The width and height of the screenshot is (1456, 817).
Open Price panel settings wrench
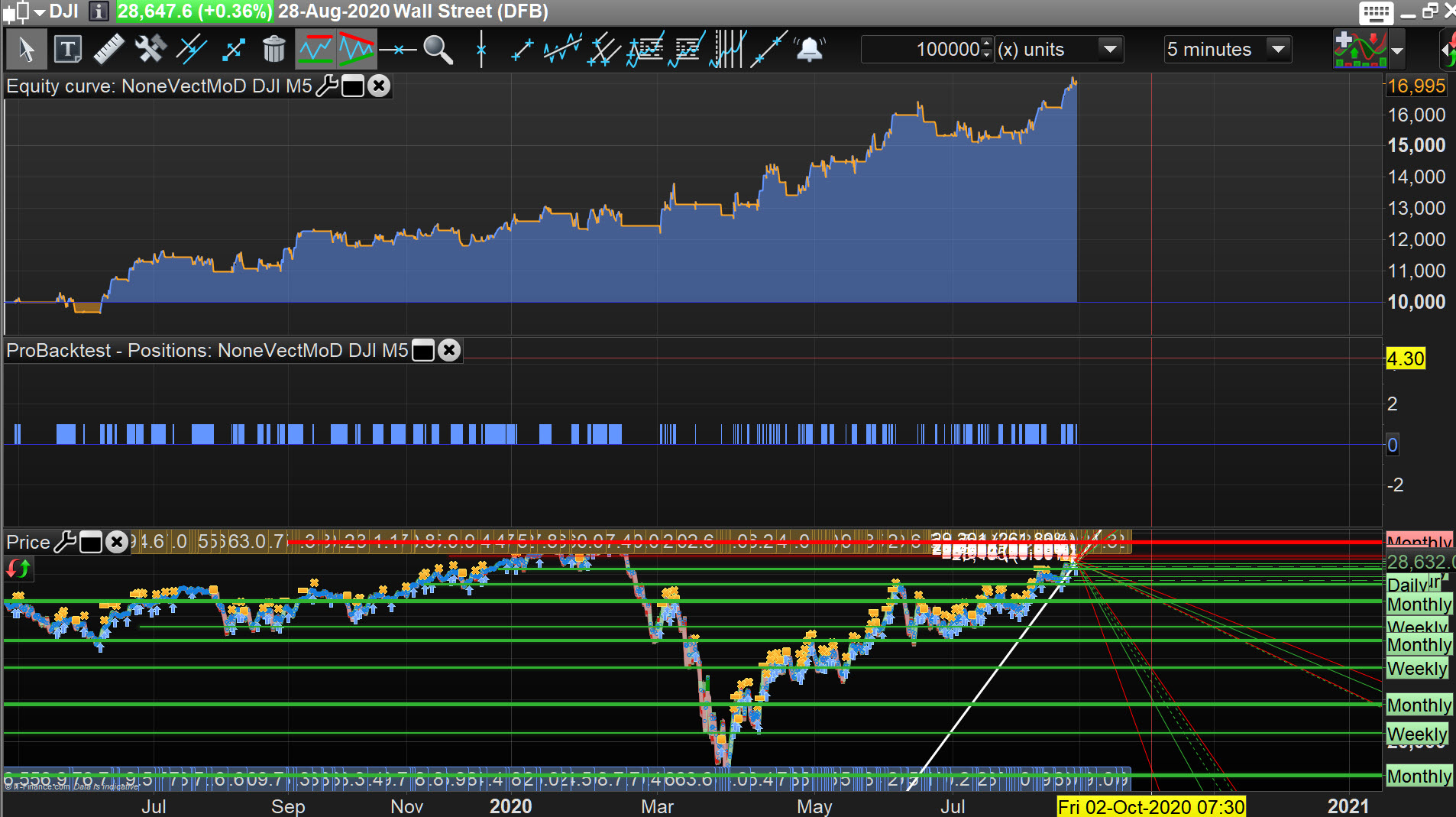click(x=66, y=542)
